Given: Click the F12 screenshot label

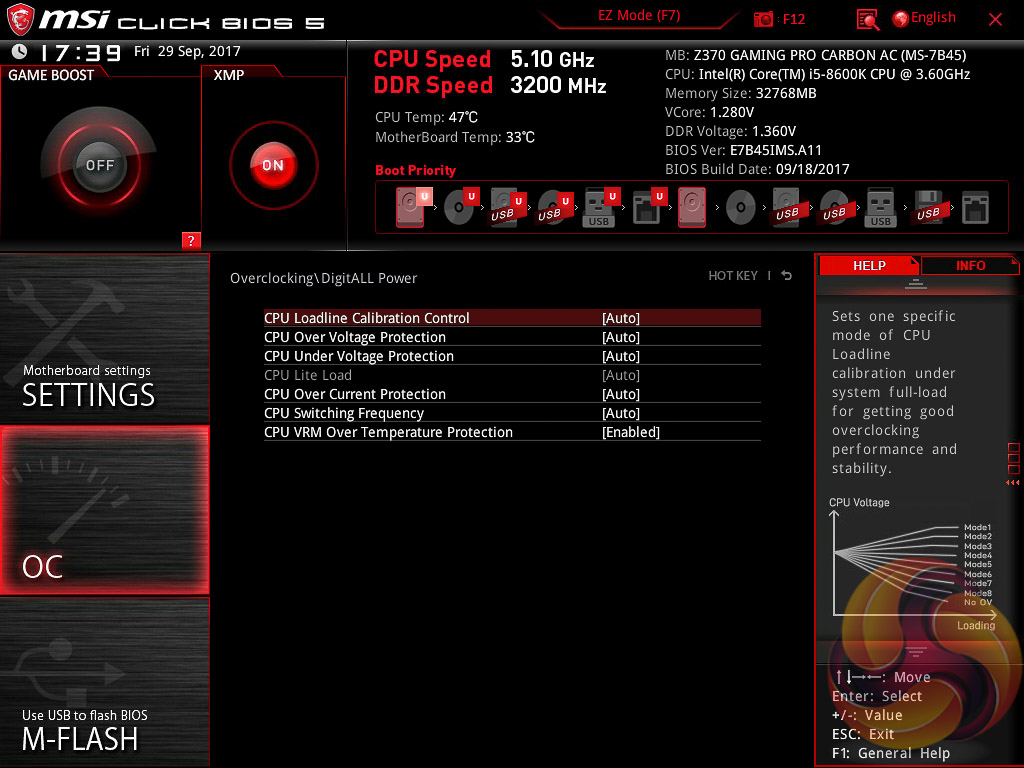Looking at the screenshot, I should click(x=793, y=19).
